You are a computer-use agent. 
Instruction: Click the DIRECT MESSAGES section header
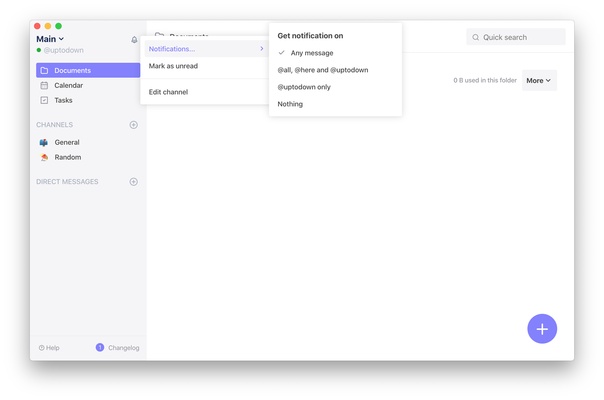point(67,182)
